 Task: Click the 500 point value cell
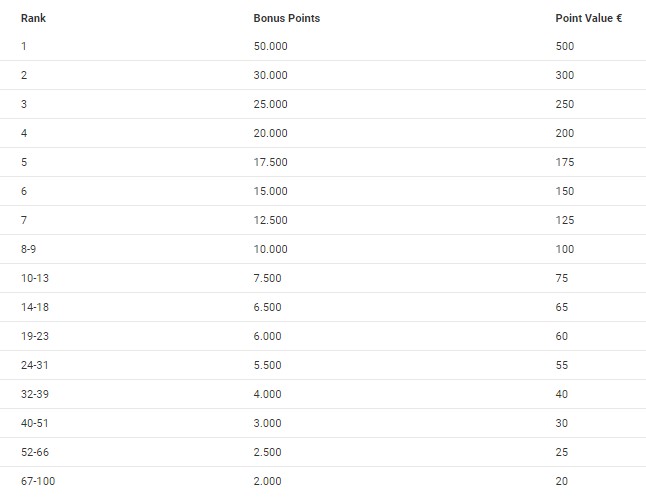click(565, 46)
